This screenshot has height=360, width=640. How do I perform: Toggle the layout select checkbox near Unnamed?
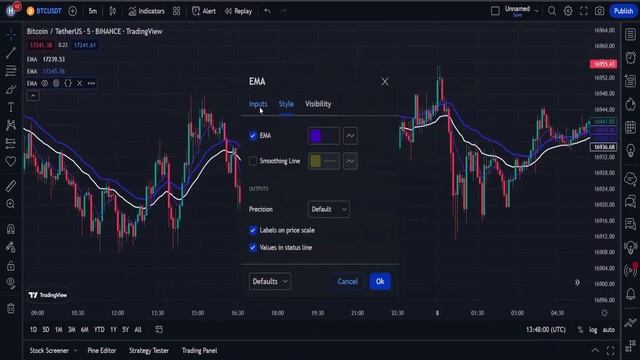tap(495, 11)
